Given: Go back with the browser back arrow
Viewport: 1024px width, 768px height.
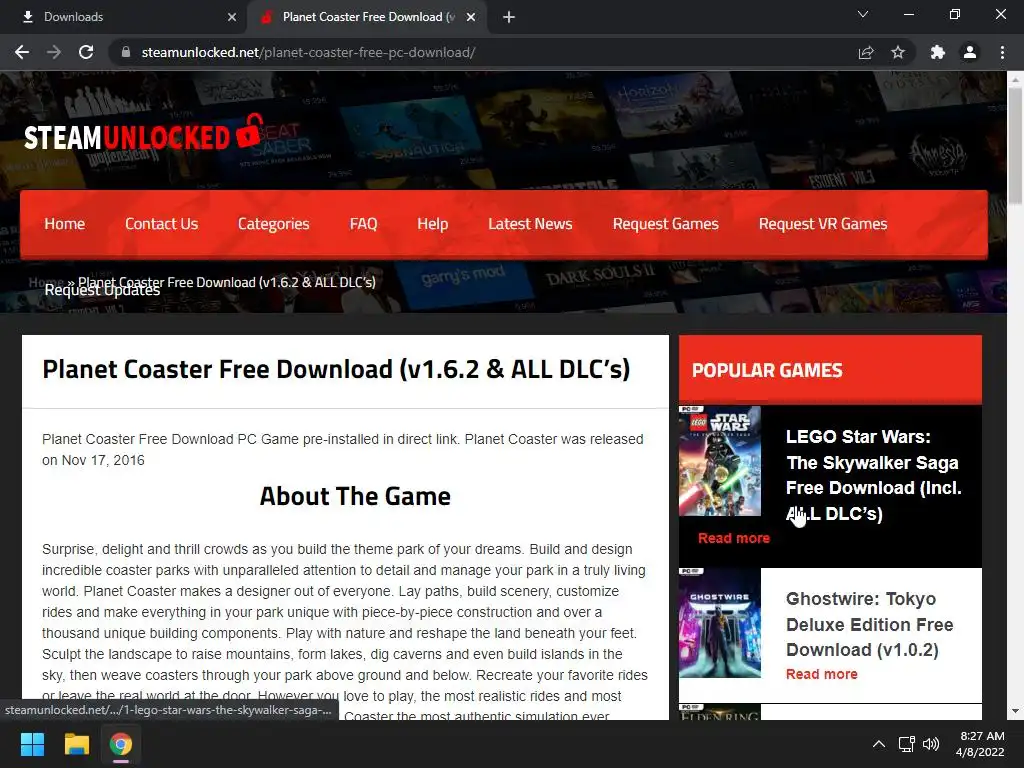Looking at the screenshot, I should [22, 52].
